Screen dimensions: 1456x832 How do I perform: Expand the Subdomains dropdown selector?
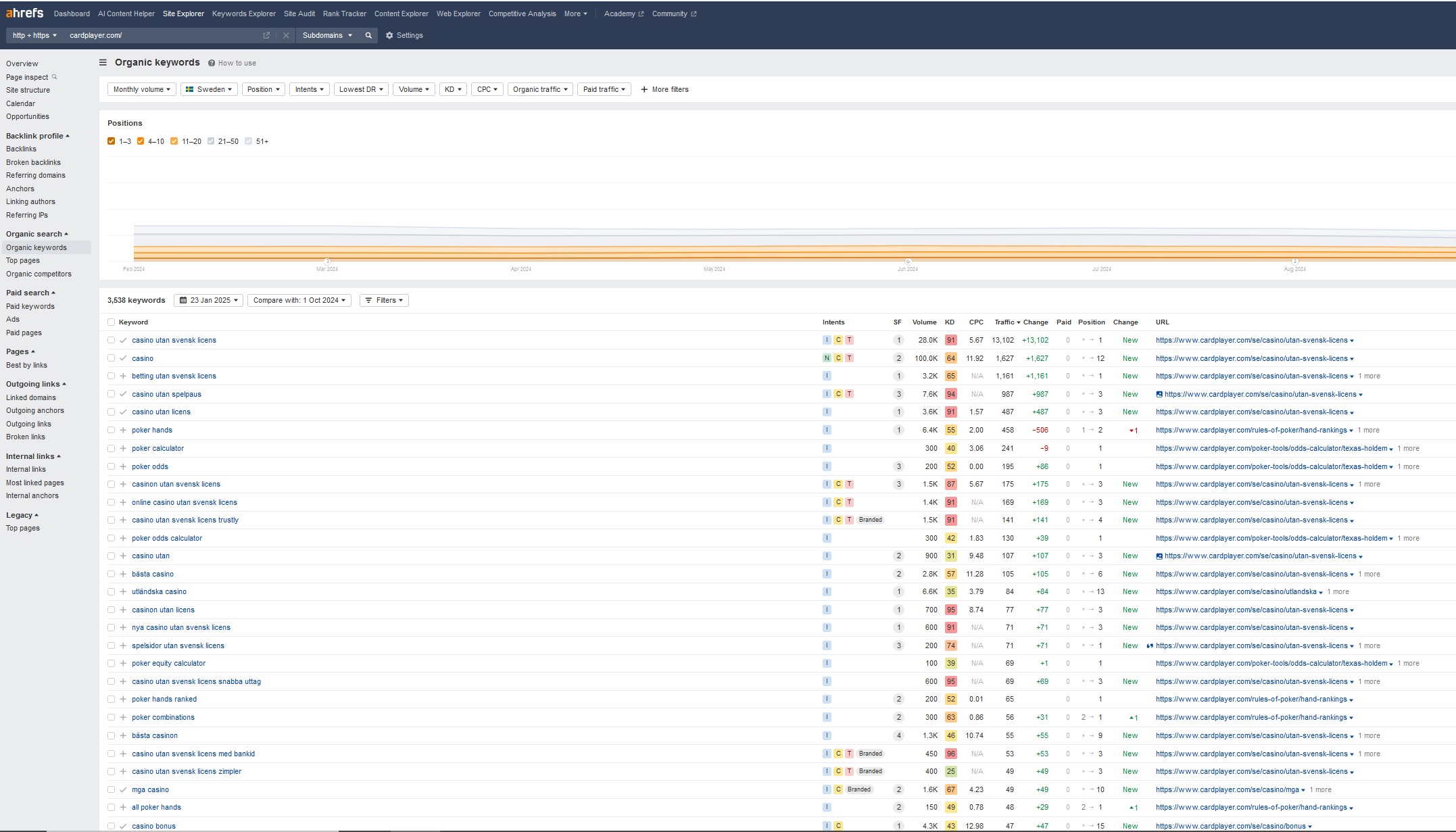click(x=329, y=35)
